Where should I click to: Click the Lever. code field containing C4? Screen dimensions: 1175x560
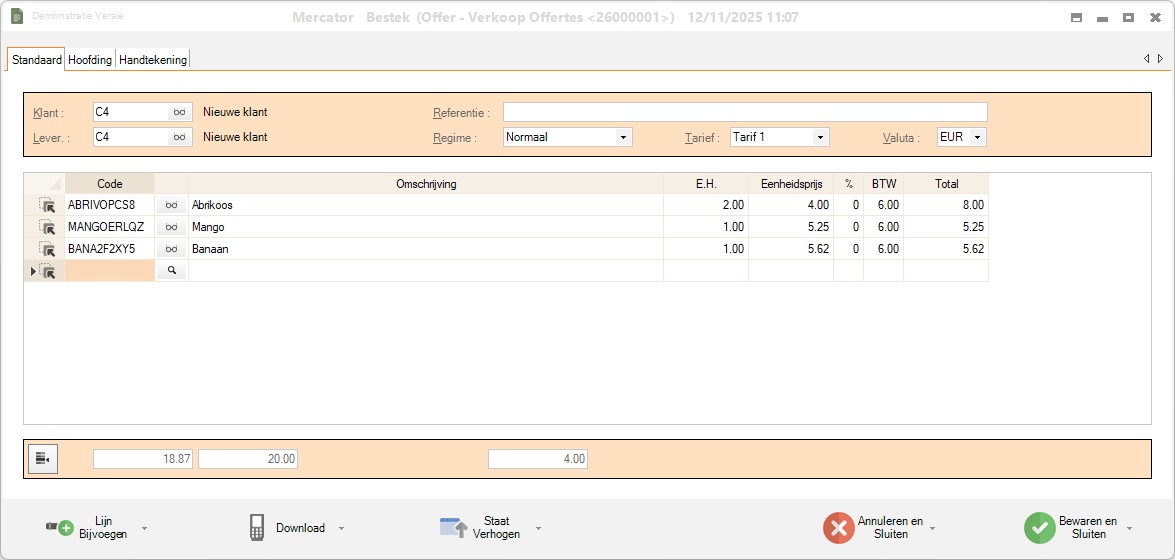click(130, 137)
